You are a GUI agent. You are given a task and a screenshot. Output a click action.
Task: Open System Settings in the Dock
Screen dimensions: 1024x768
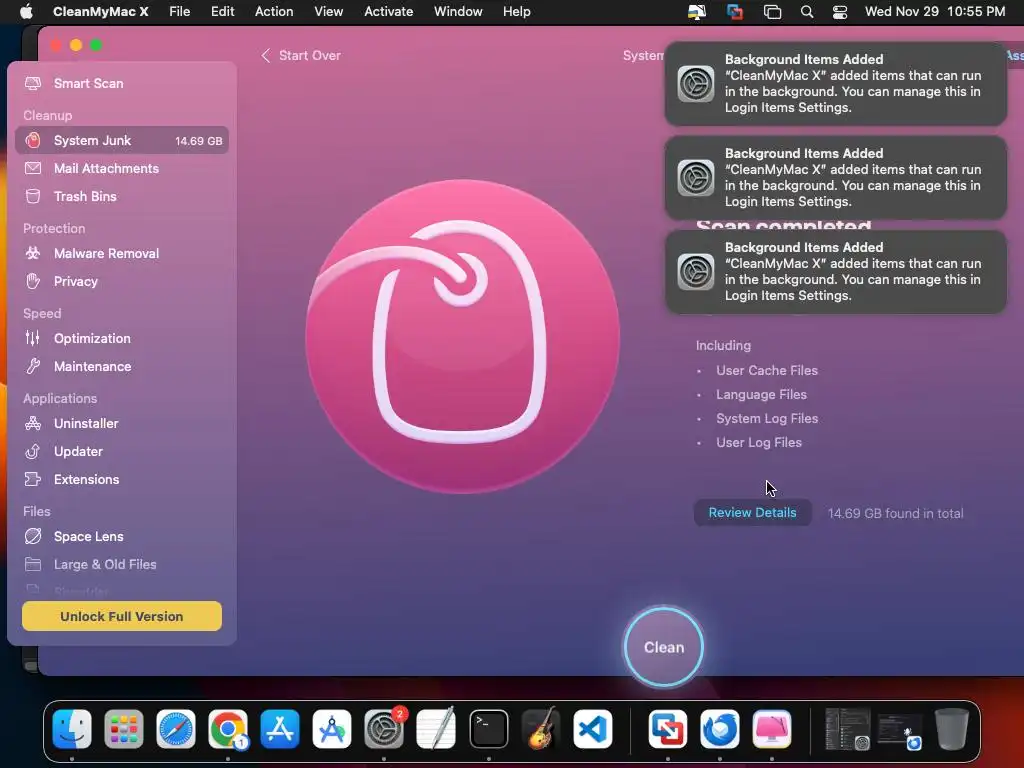point(384,729)
